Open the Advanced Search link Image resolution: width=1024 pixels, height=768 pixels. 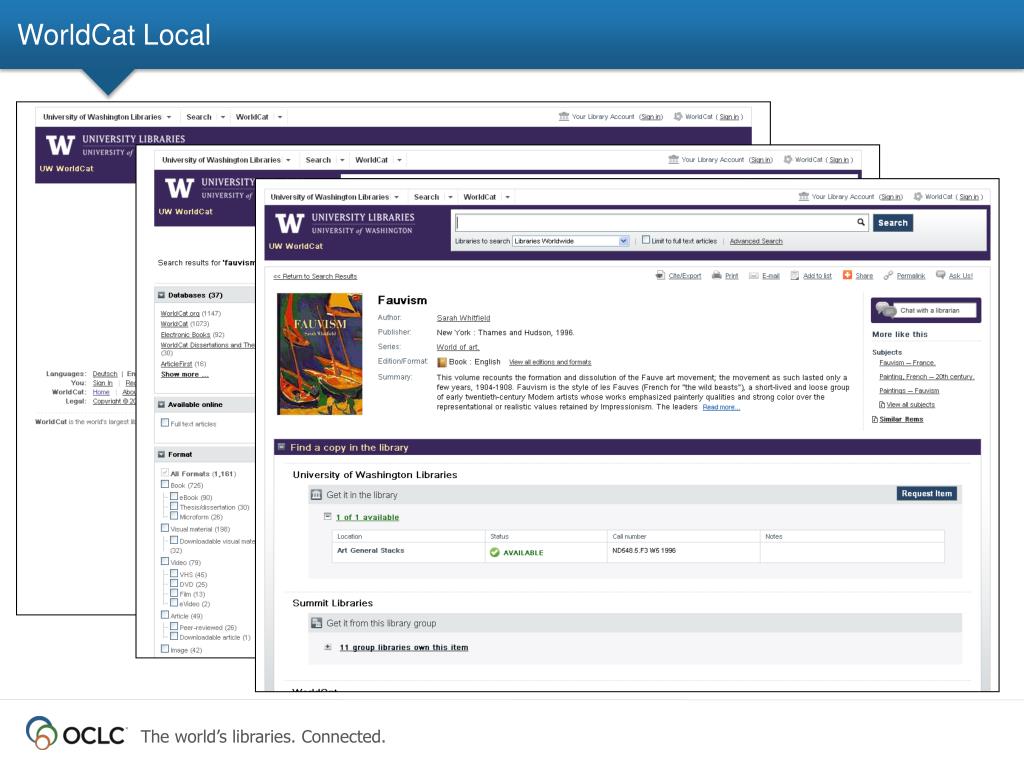(x=756, y=241)
